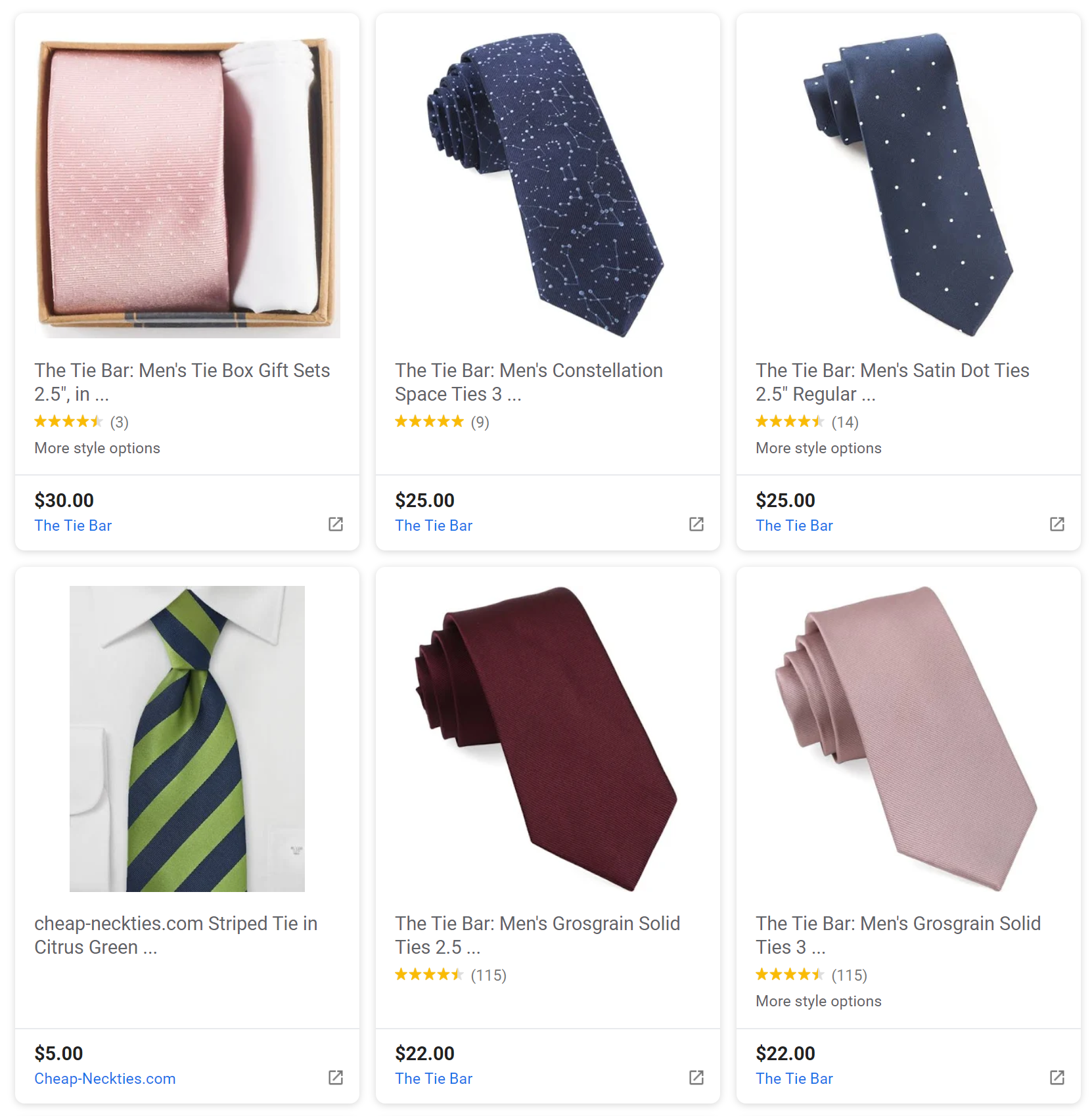Viewport: 1092px width, 1116px height.
Task: Open external link icon on Satin Dot Ties card
Action: coord(1057,524)
